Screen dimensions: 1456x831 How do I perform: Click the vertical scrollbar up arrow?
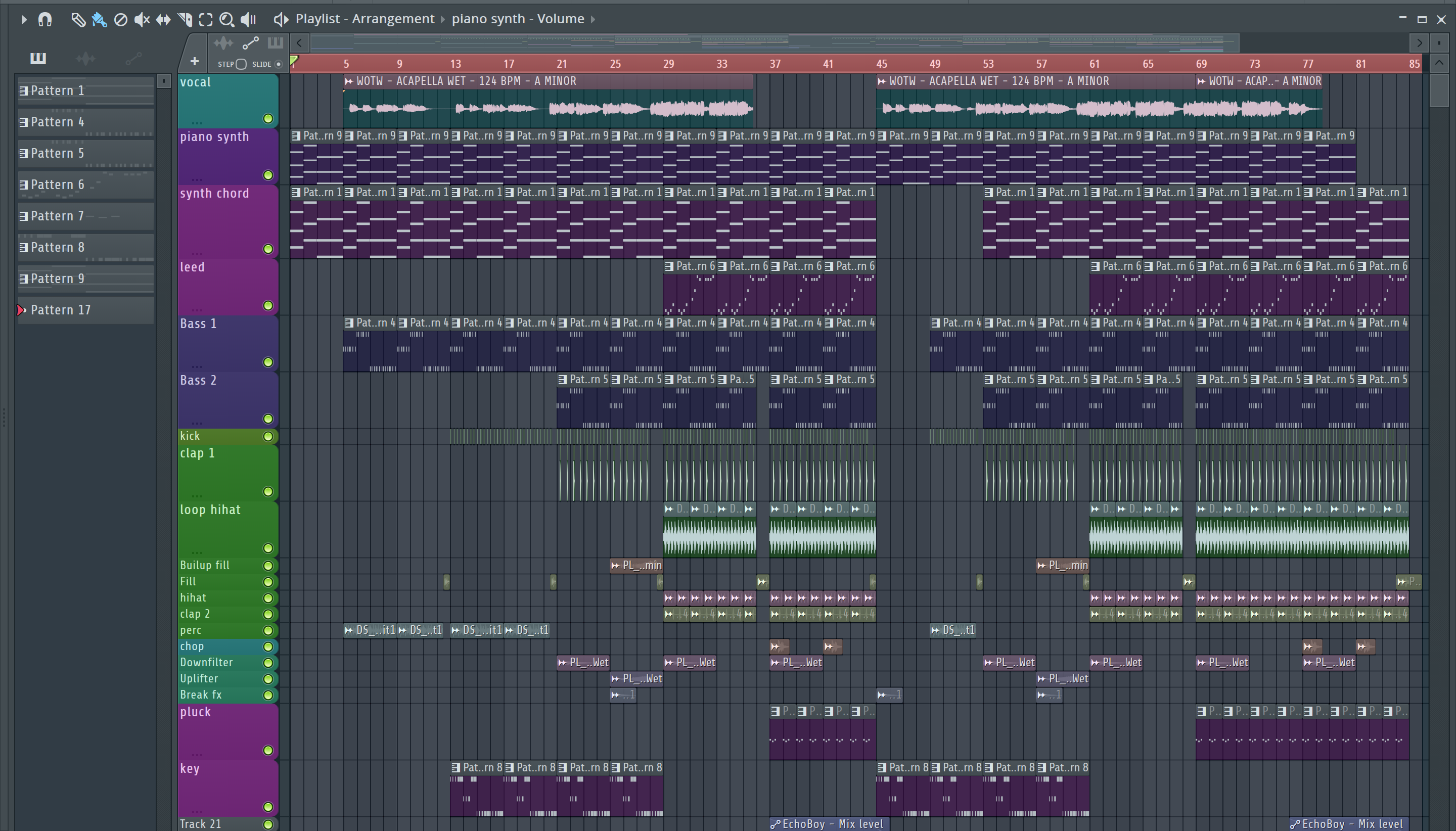[1439, 62]
